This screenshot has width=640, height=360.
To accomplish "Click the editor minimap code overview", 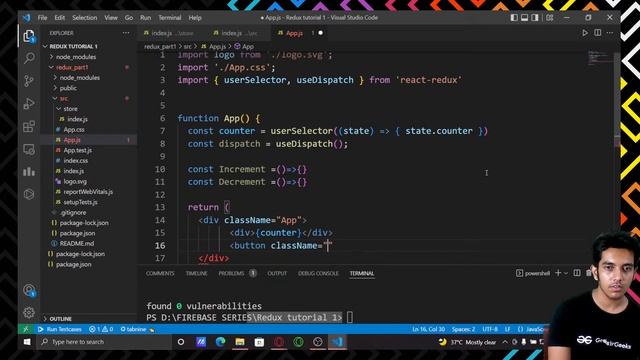I will point(599,58).
